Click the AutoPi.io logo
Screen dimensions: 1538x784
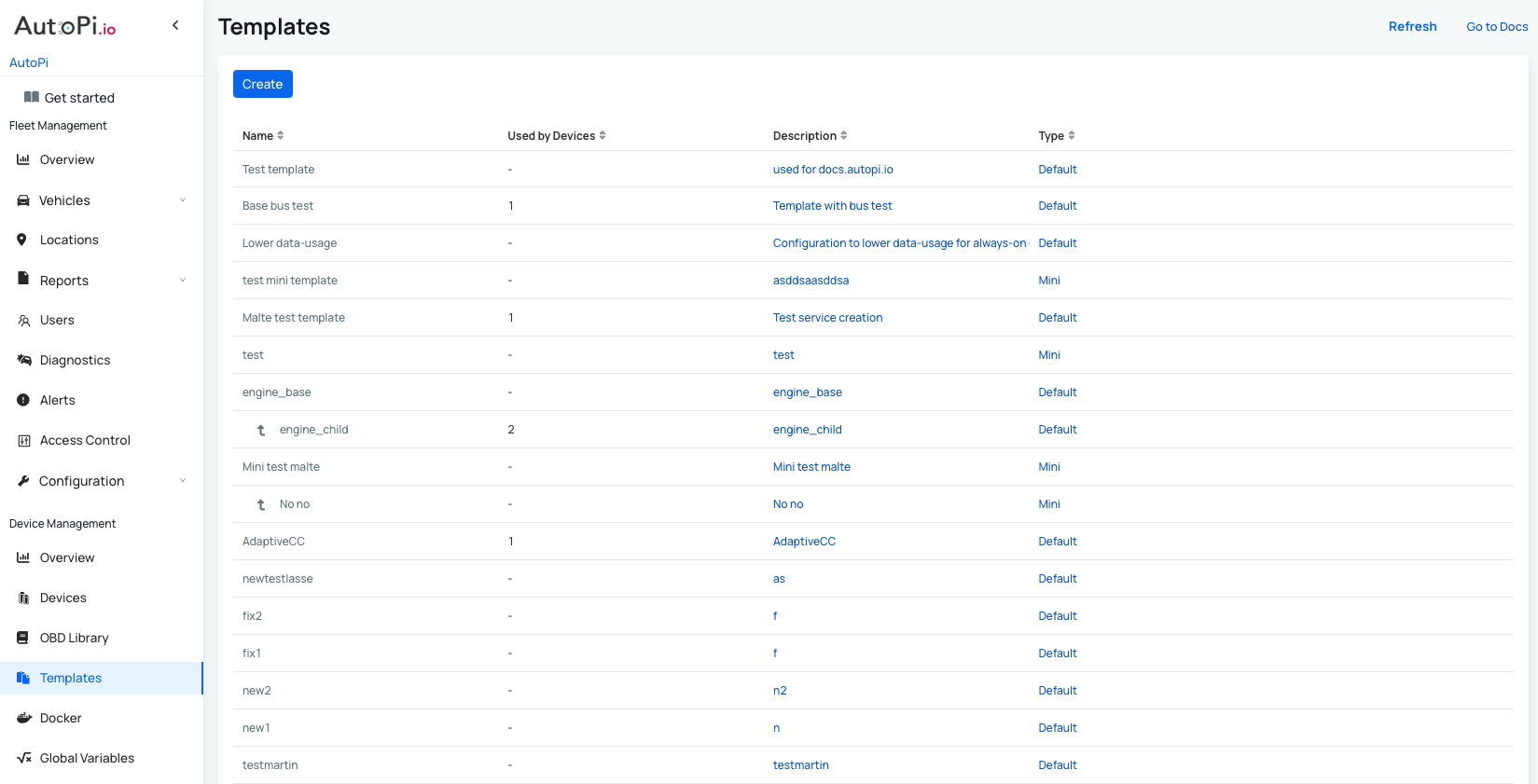[65, 26]
